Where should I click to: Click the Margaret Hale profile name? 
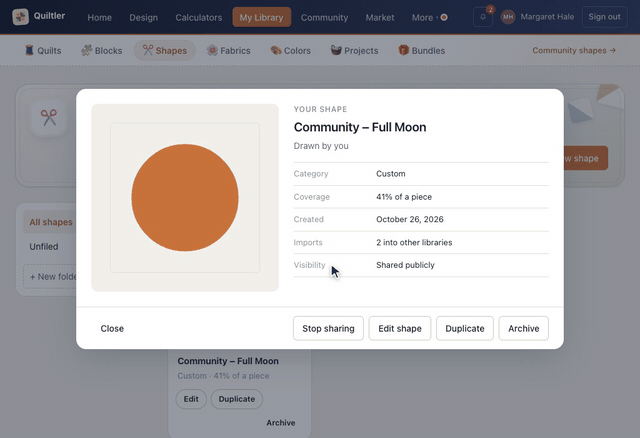point(547,17)
